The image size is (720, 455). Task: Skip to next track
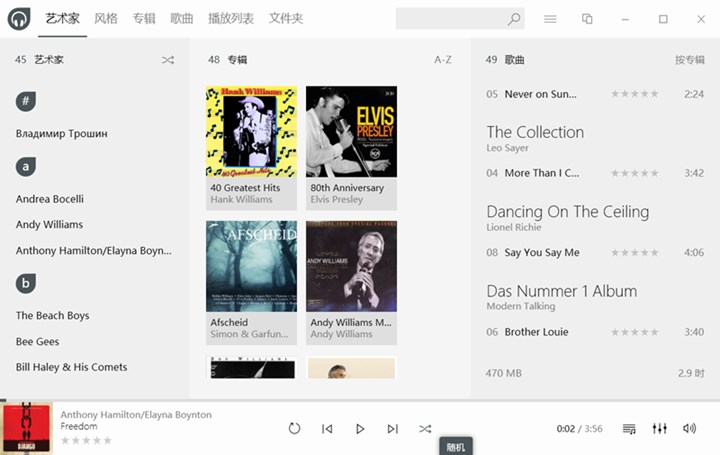[393, 429]
